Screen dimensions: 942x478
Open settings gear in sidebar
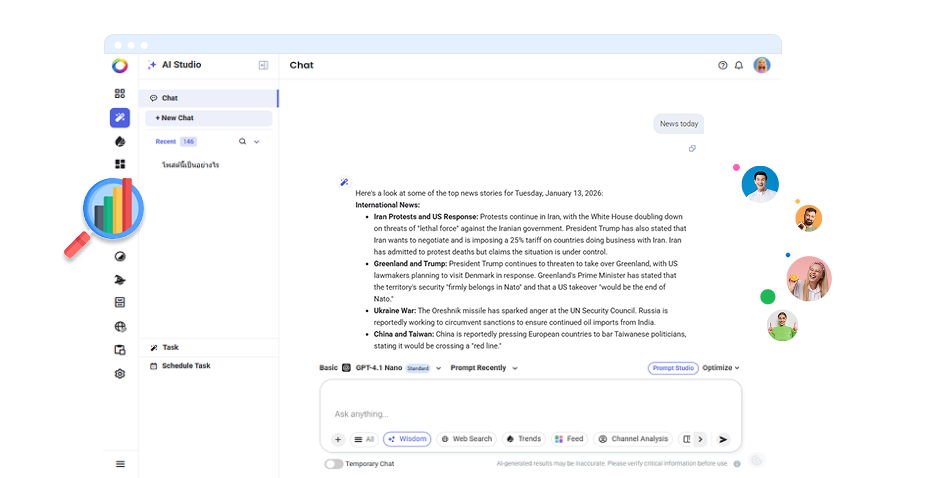point(120,374)
